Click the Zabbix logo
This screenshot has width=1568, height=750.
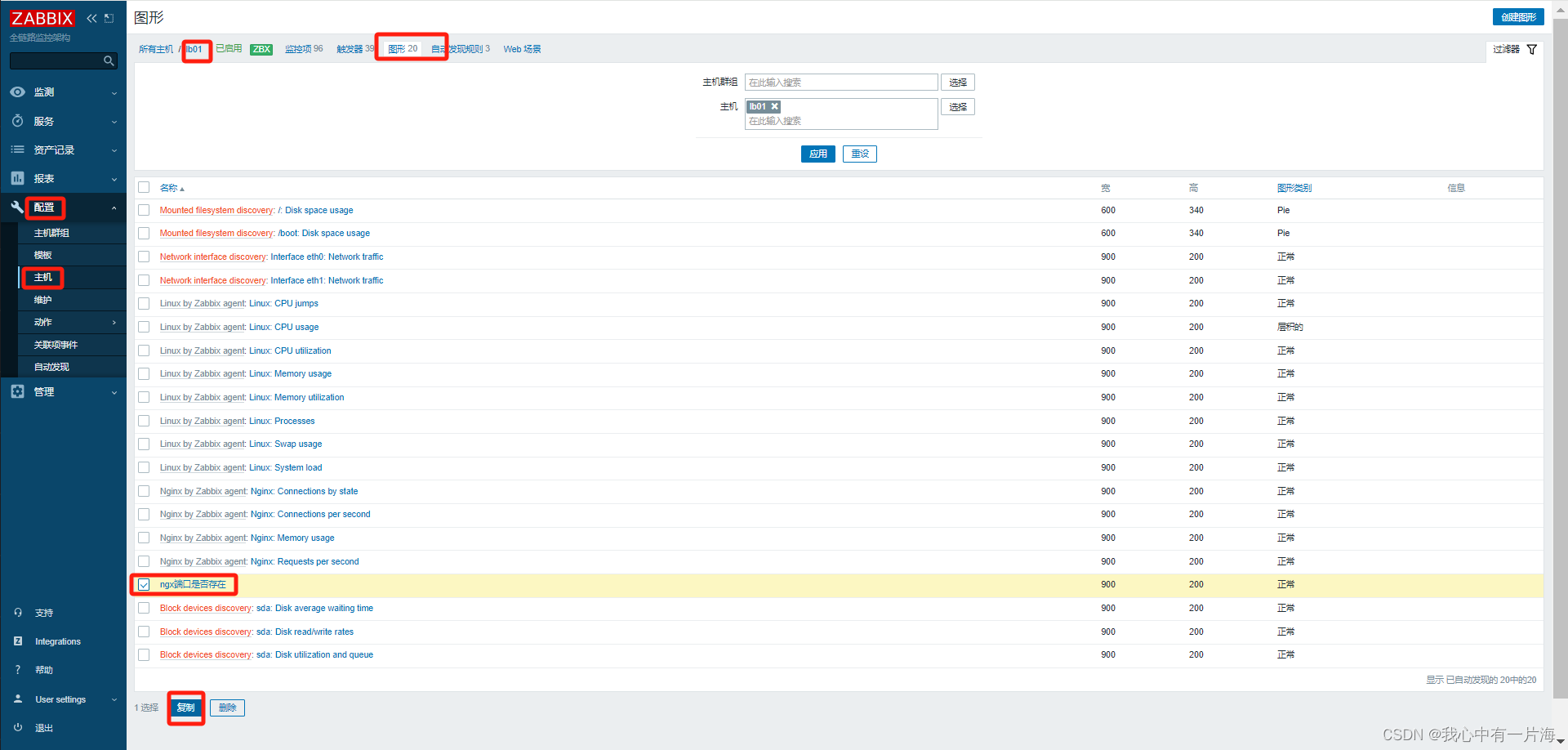point(42,18)
